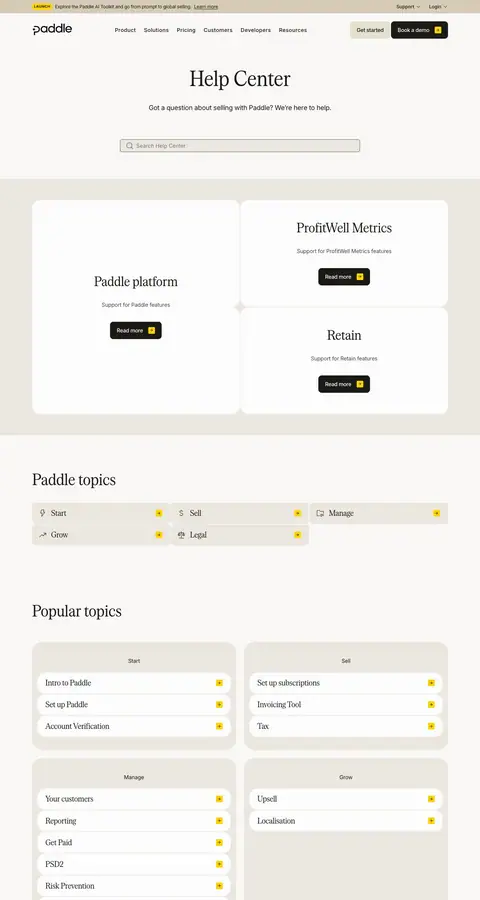This screenshot has width=480, height=900.
Task: Open the Product menu
Action: [125, 30]
